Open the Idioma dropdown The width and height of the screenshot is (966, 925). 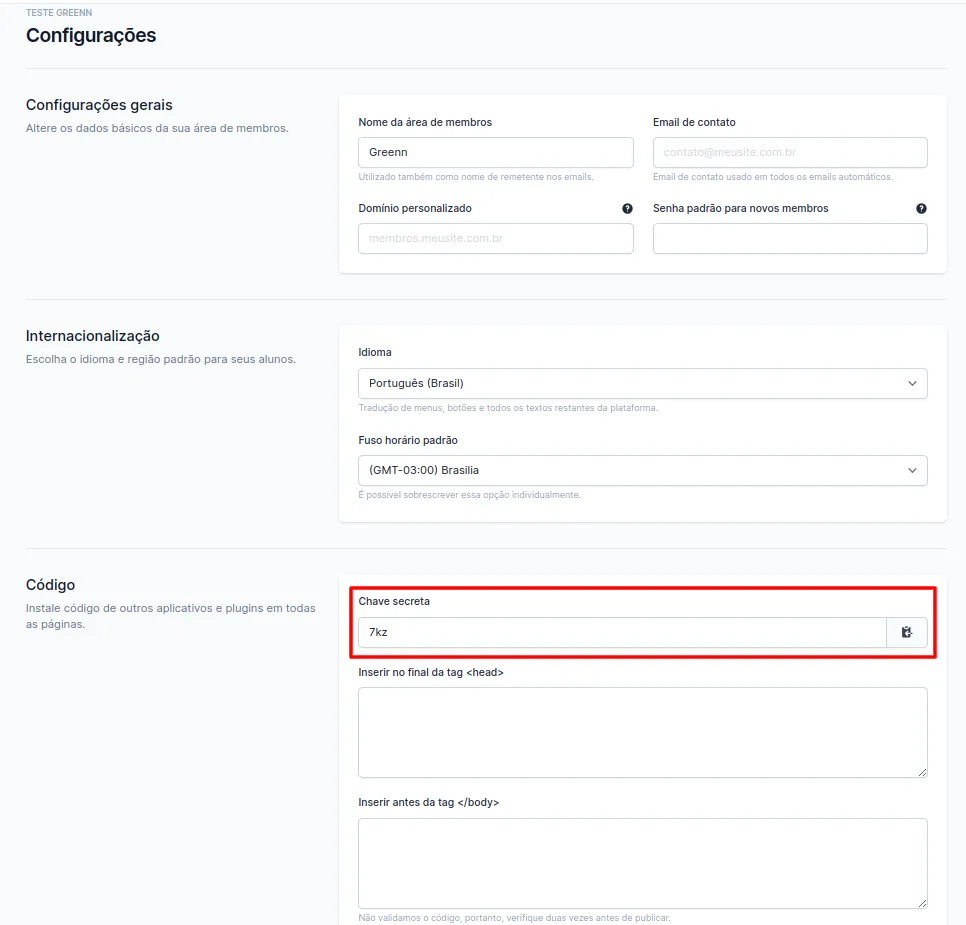643,383
